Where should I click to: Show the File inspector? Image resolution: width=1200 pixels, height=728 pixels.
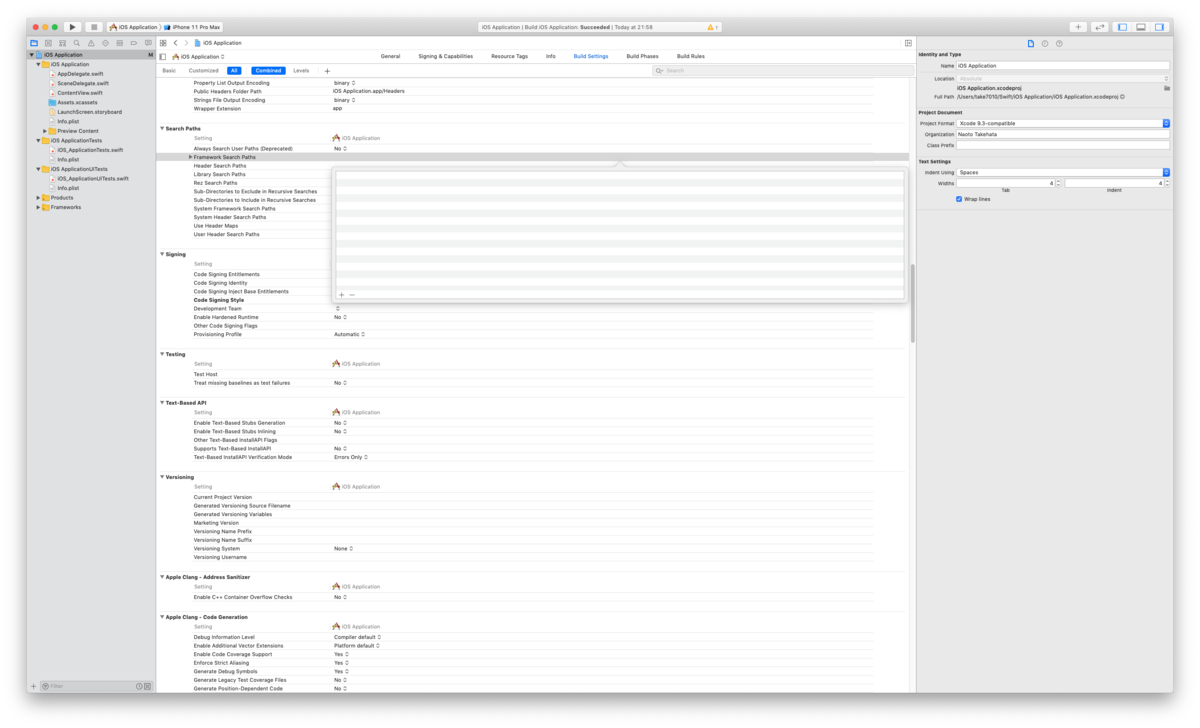(1030, 43)
